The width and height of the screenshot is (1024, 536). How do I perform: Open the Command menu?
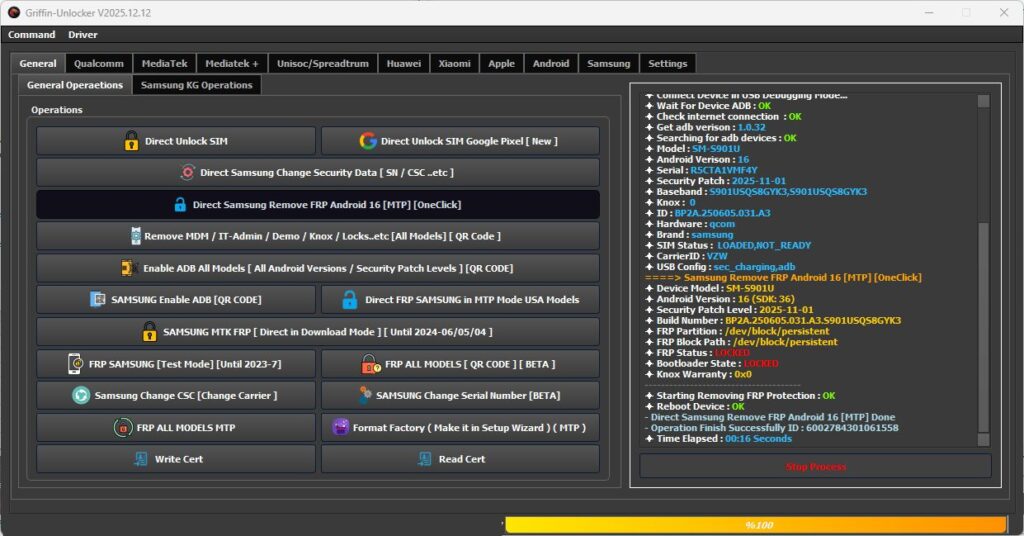tap(31, 35)
